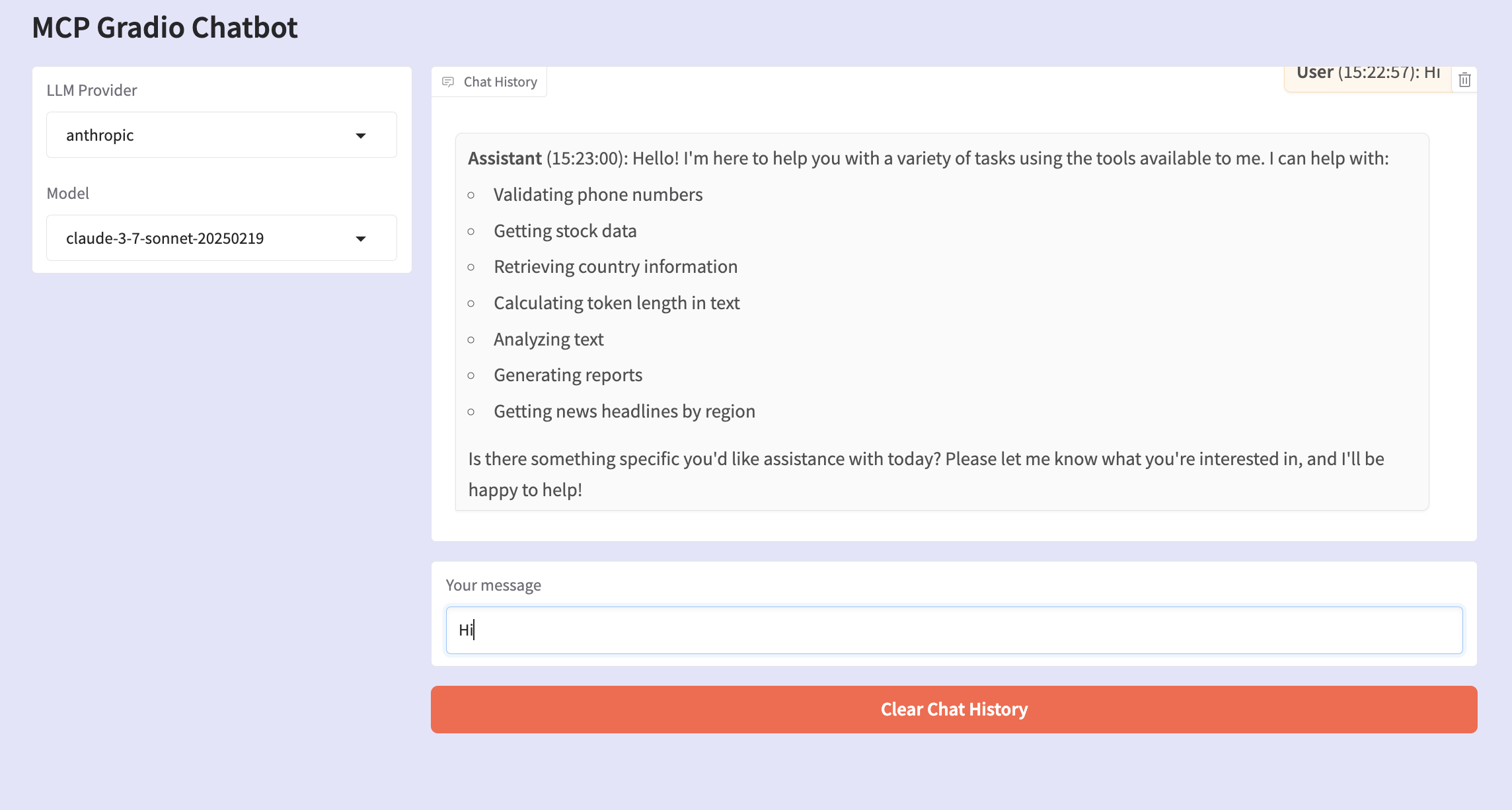The image size is (1512, 810).
Task: Click the Generating reports list item
Action: 568,375
